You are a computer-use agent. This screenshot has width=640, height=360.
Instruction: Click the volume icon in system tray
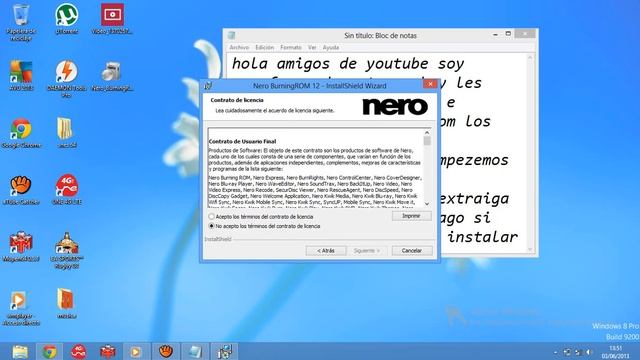click(x=589, y=352)
